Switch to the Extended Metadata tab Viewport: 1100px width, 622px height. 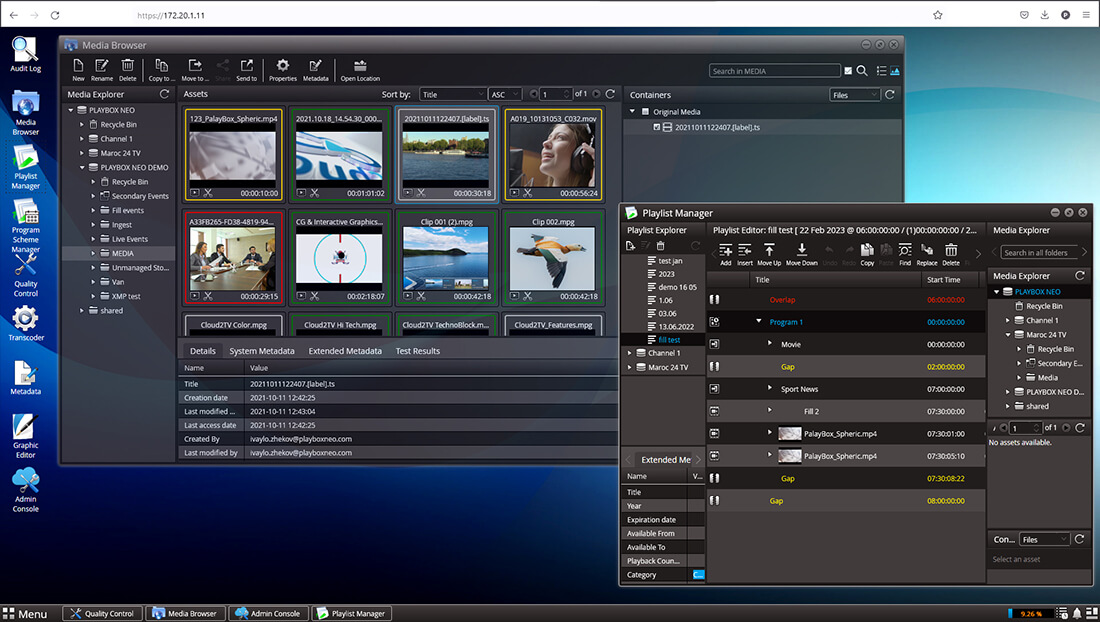[345, 351]
